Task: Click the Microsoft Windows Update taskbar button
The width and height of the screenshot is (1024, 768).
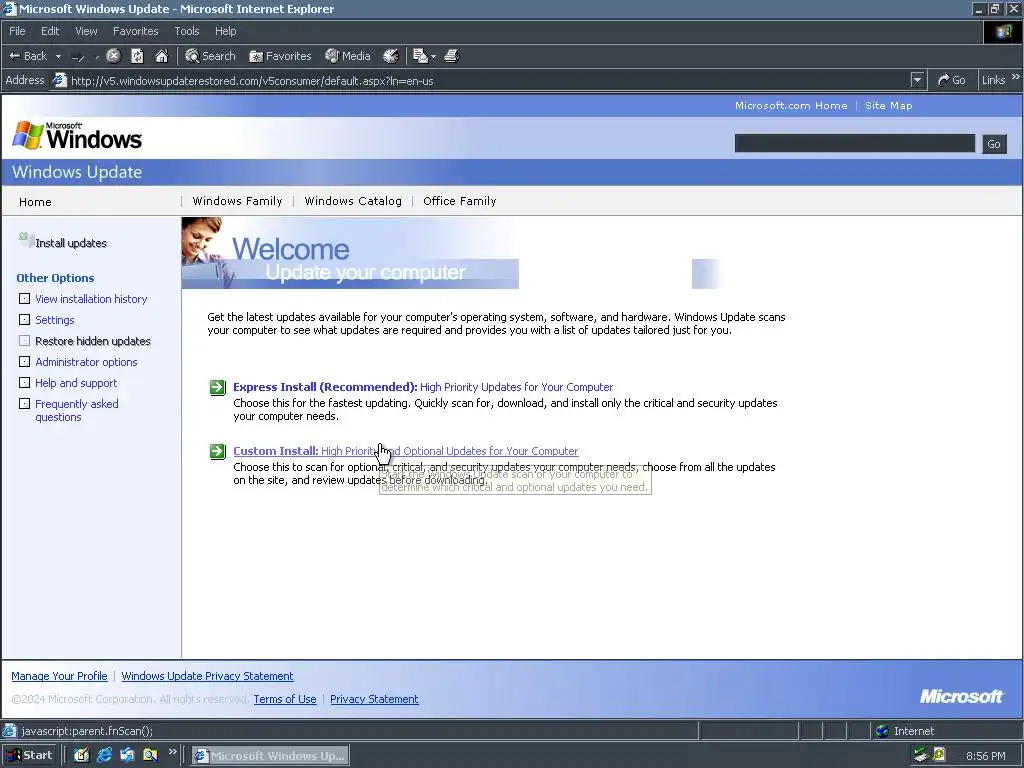Action: click(270, 756)
